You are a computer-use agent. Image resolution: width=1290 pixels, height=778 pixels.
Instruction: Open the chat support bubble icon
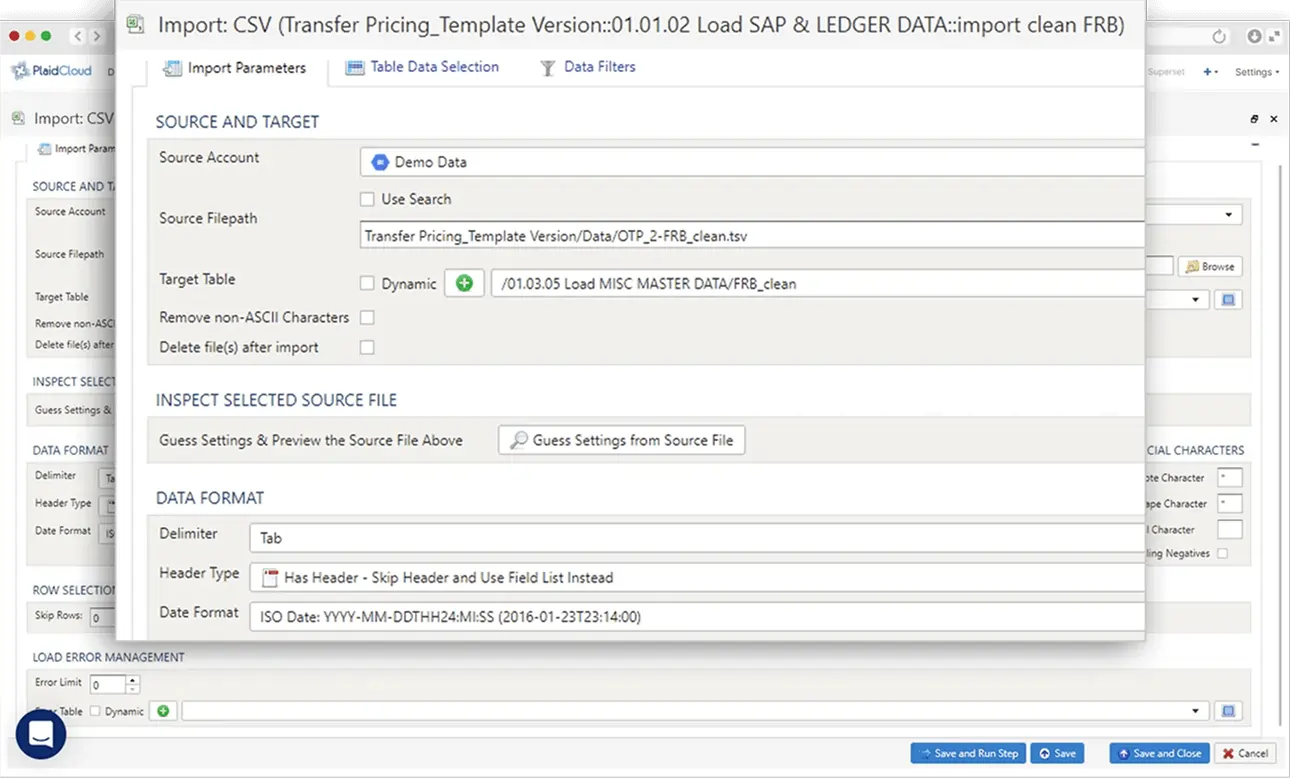click(41, 733)
